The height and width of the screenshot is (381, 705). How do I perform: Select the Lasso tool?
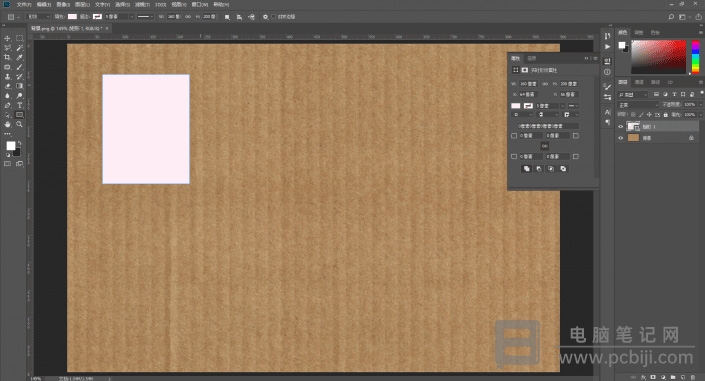click(x=7, y=48)
